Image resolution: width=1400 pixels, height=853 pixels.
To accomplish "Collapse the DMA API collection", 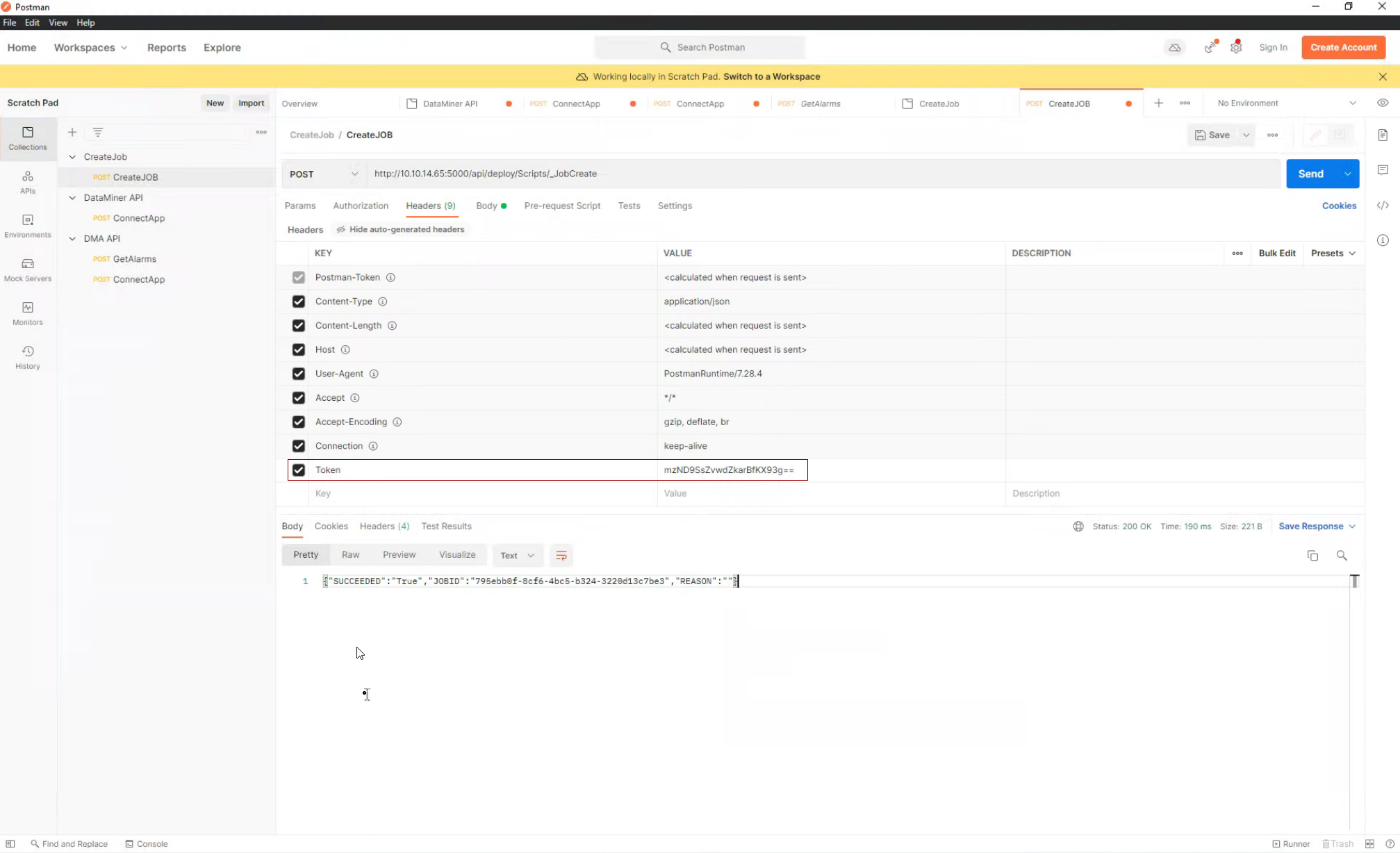I will (72, 238).
